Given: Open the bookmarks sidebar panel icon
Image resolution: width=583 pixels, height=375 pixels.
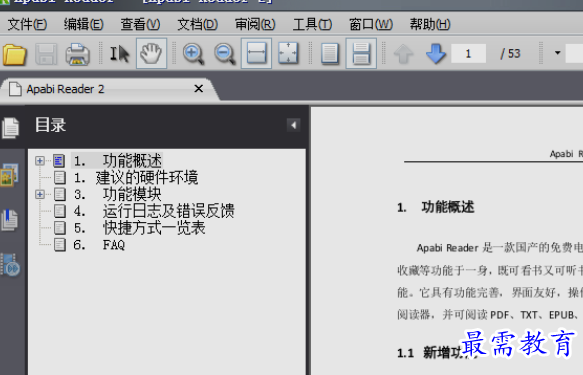Looking at the screenshot, I should click(x=10, y=220).
